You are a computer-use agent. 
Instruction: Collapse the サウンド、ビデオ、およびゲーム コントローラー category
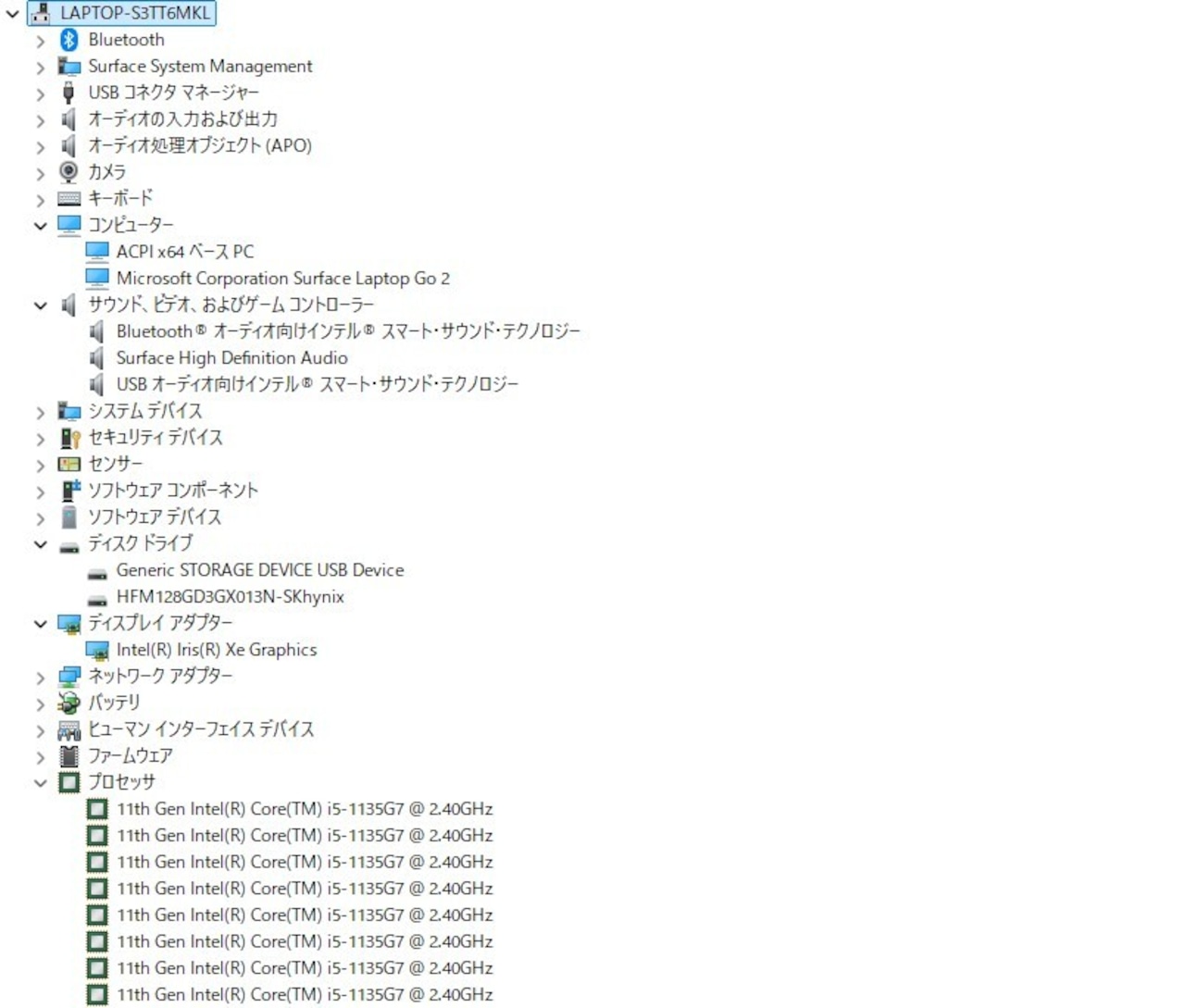click(40, 305)
